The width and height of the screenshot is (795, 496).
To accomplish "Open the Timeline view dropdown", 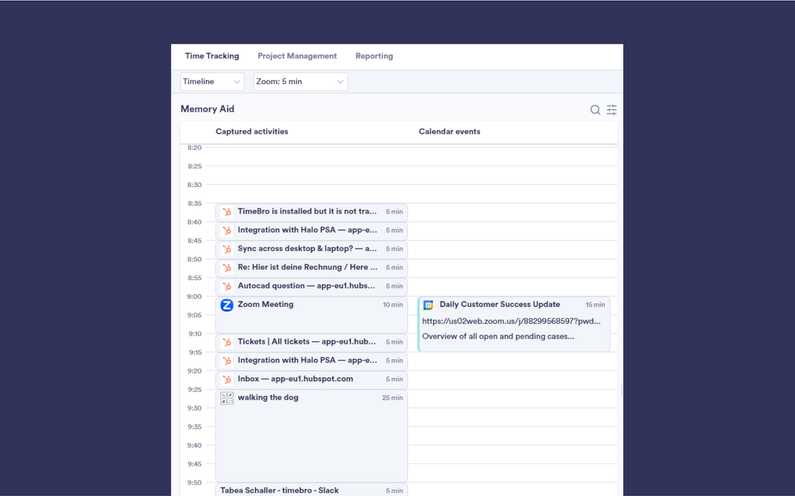I will coord(211,82).
